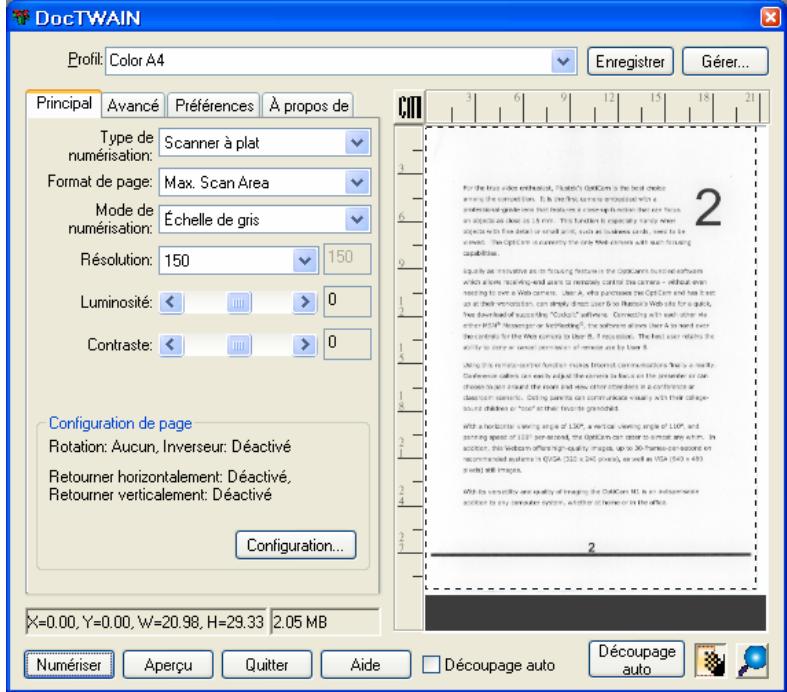
Task: Close the DocTWAIN window
Action: point(770,18)
